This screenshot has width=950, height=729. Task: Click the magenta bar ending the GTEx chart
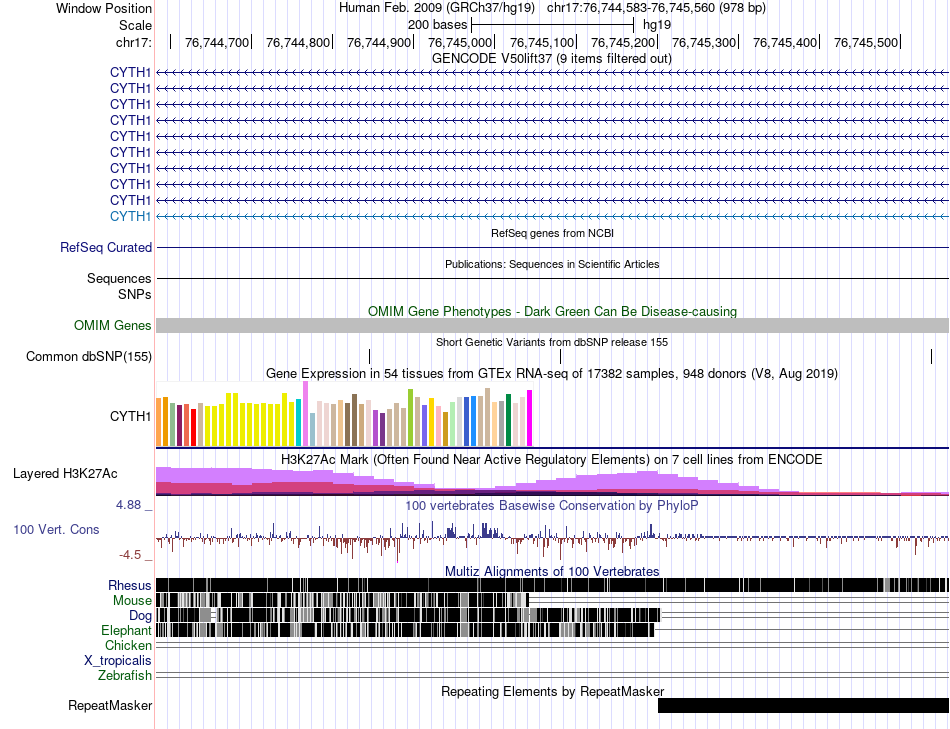pyautogui.click(x=530, y=418)
